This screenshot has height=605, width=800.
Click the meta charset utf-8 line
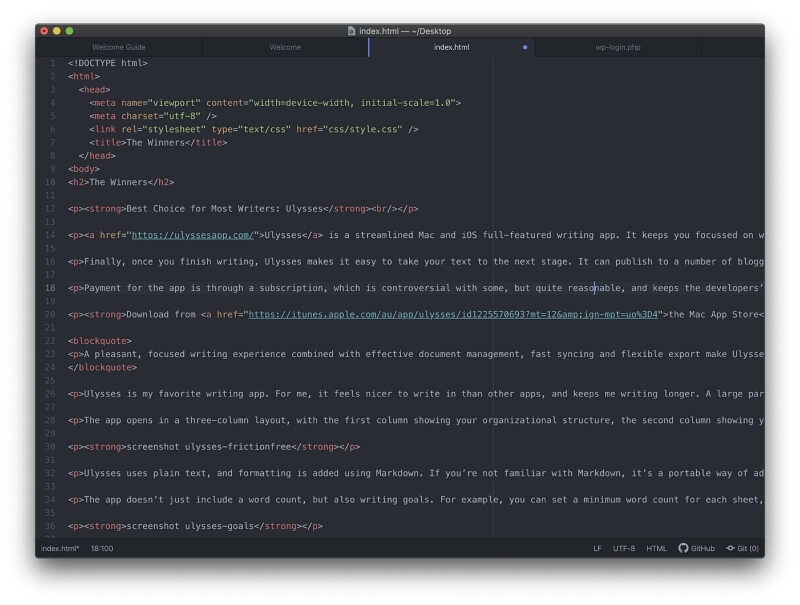pos(153,116)
